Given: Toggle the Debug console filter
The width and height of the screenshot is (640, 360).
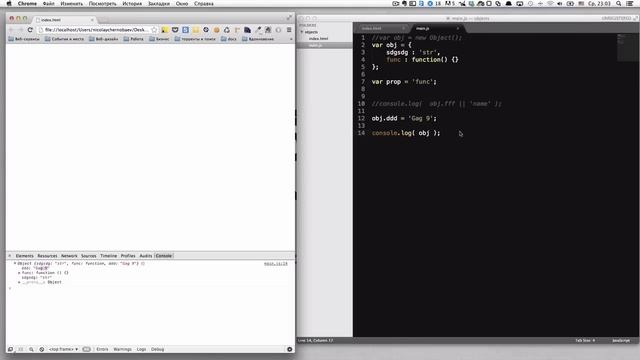Looking at the screenshot, I should point(158,349).
